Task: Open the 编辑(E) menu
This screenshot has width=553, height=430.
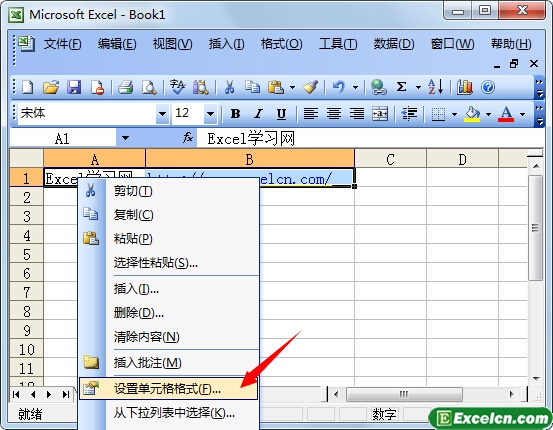Action: [117, 44]
